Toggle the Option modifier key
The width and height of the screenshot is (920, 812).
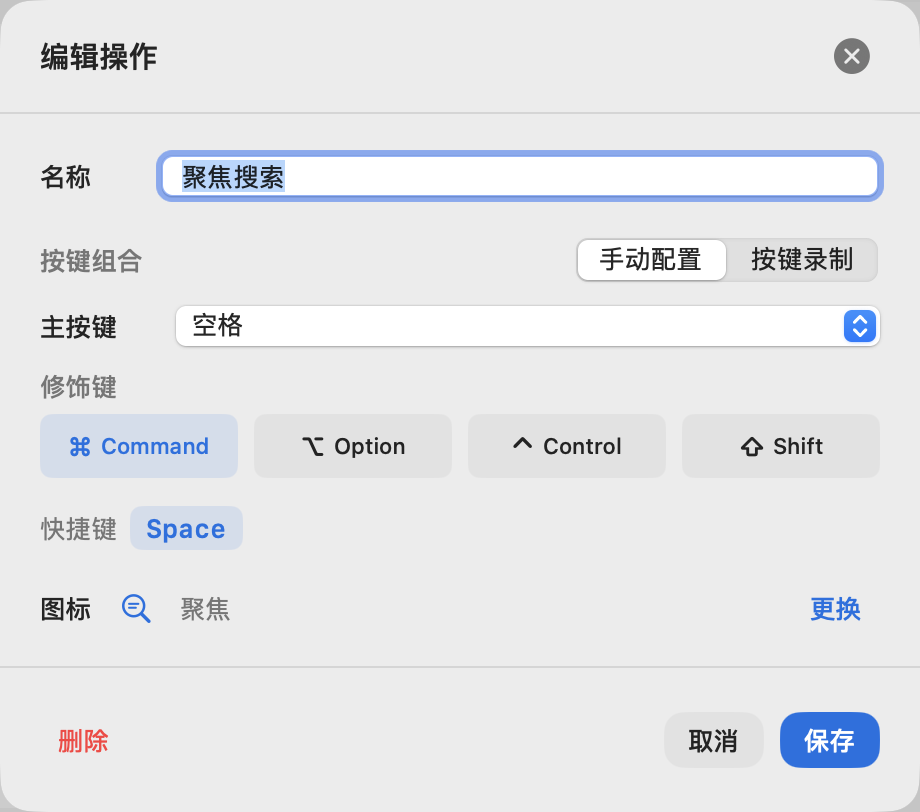(353, 446)
